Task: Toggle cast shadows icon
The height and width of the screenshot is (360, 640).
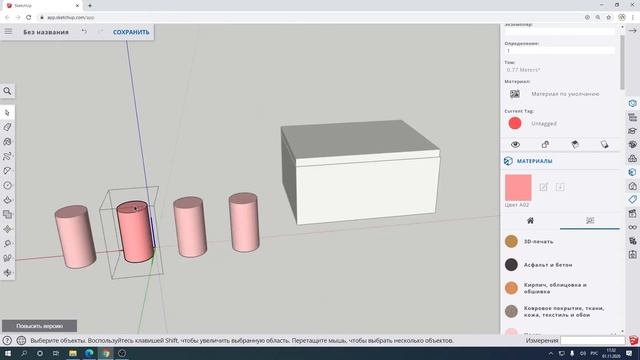Action: (604, 144)
